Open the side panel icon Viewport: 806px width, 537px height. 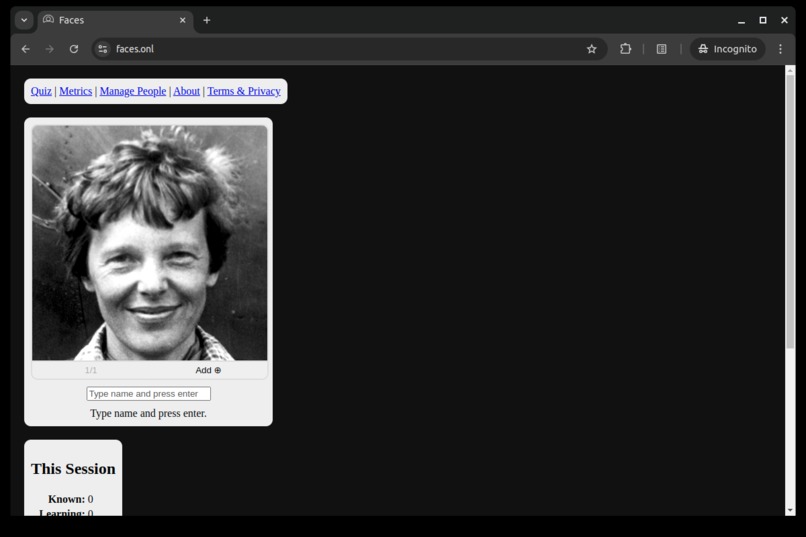(662, 49)
